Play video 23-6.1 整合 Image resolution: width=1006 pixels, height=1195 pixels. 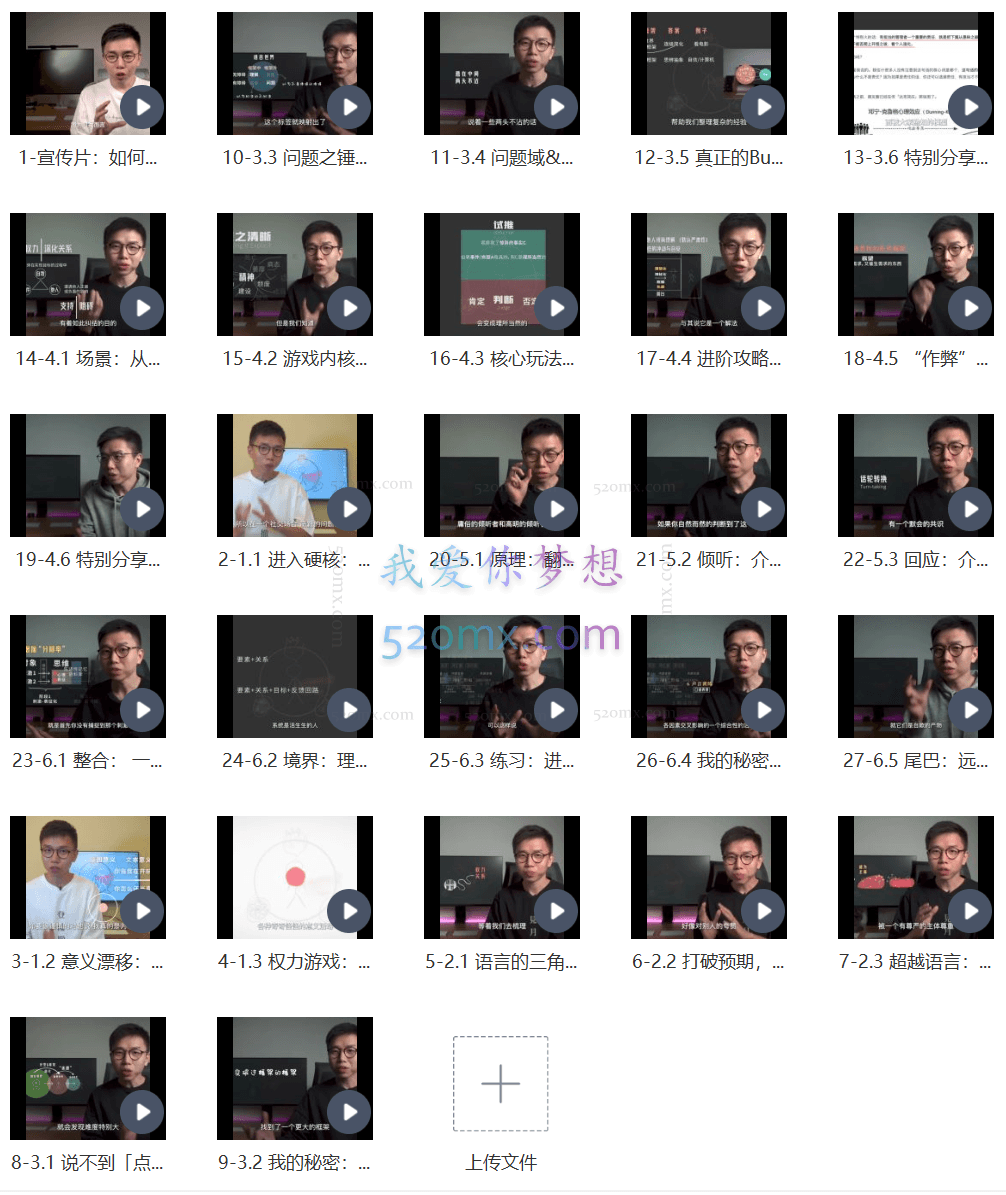142,710
